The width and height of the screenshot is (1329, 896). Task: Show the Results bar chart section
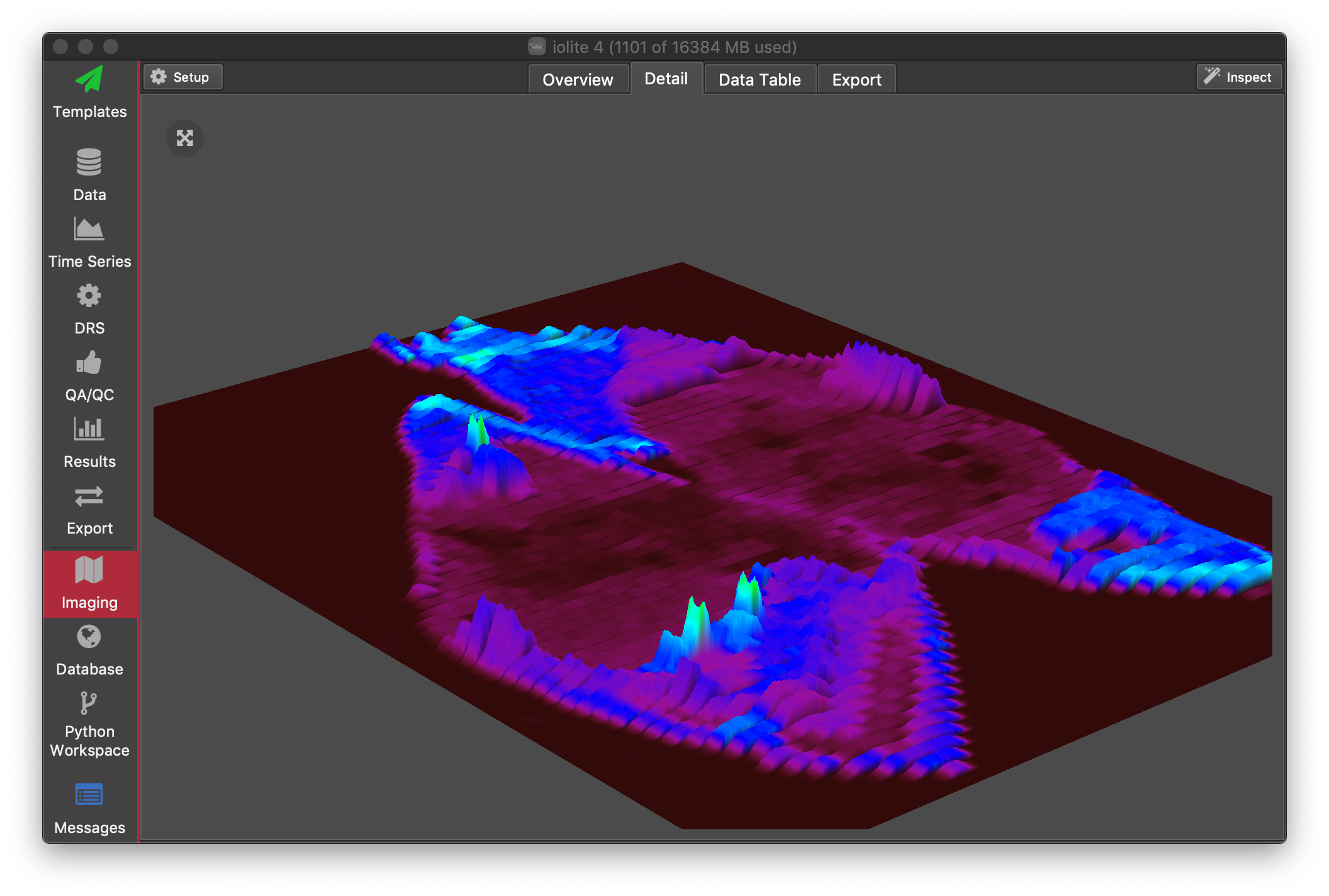[89, 443]
